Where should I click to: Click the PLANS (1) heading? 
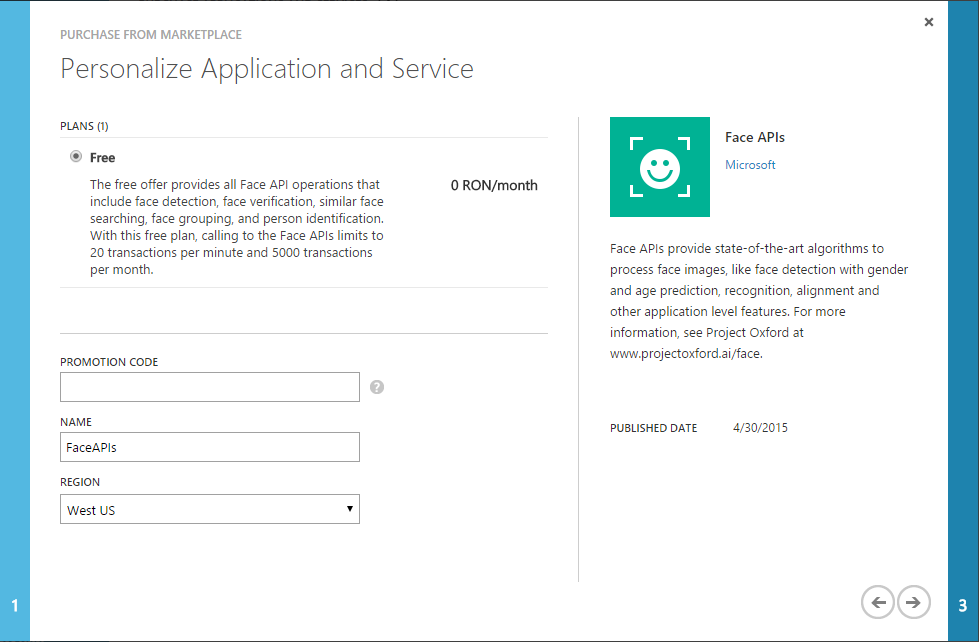tap(84, 126)
